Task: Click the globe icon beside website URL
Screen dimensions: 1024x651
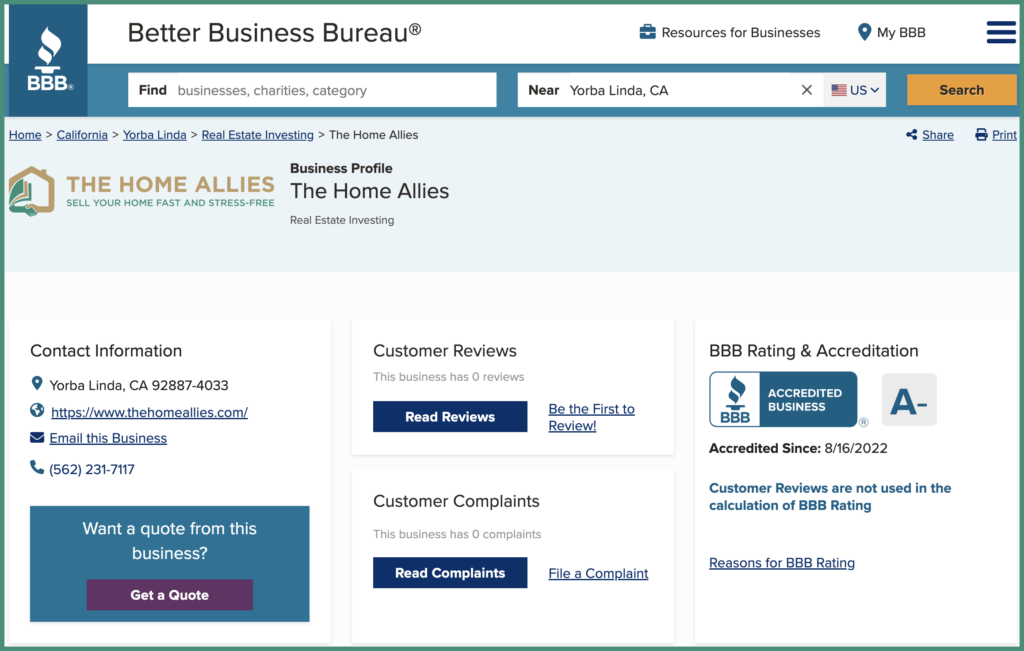Action: pos(37,411)
